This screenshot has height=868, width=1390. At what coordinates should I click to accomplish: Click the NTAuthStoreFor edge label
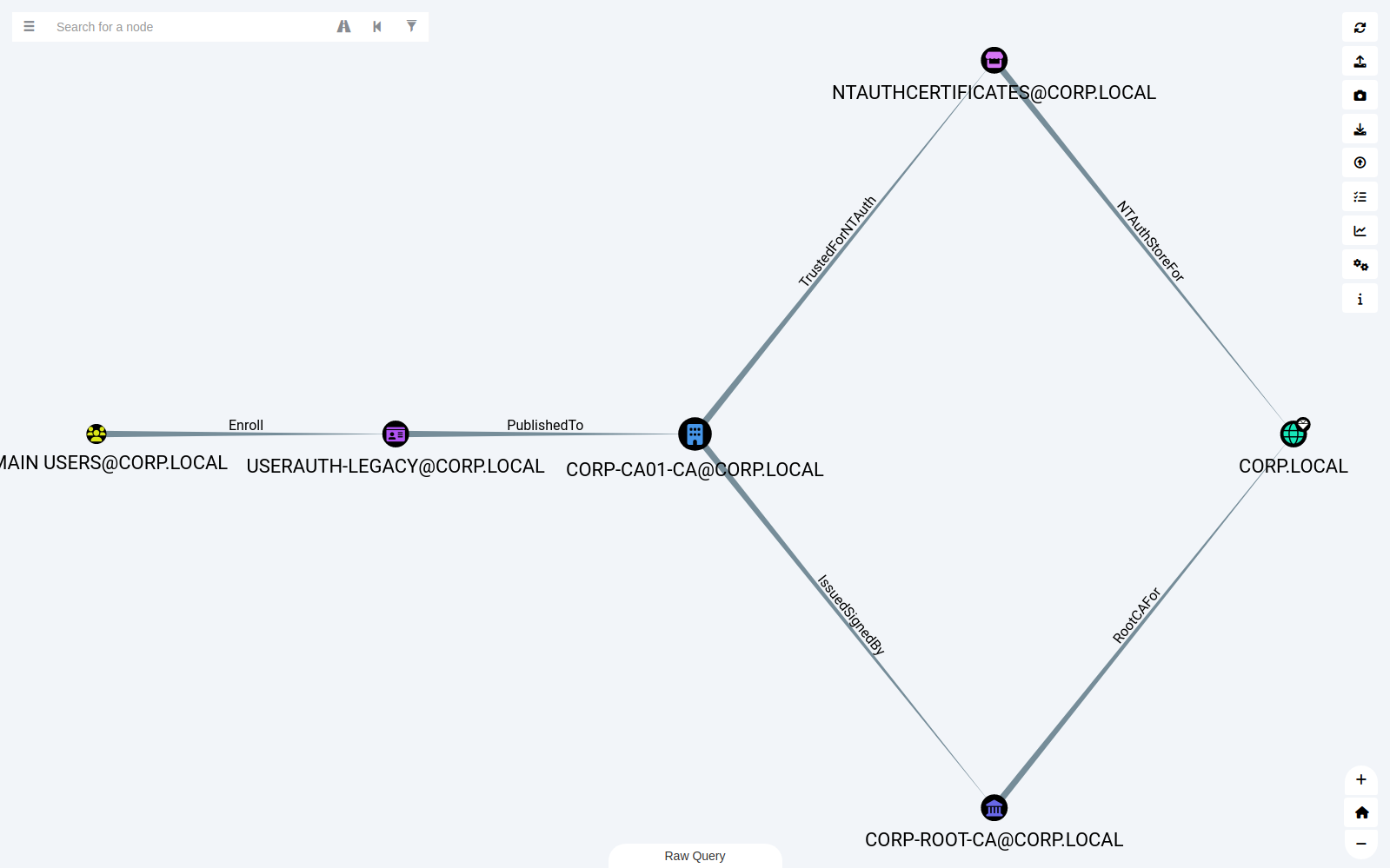pyautogui.click(x=1151, y=241)
